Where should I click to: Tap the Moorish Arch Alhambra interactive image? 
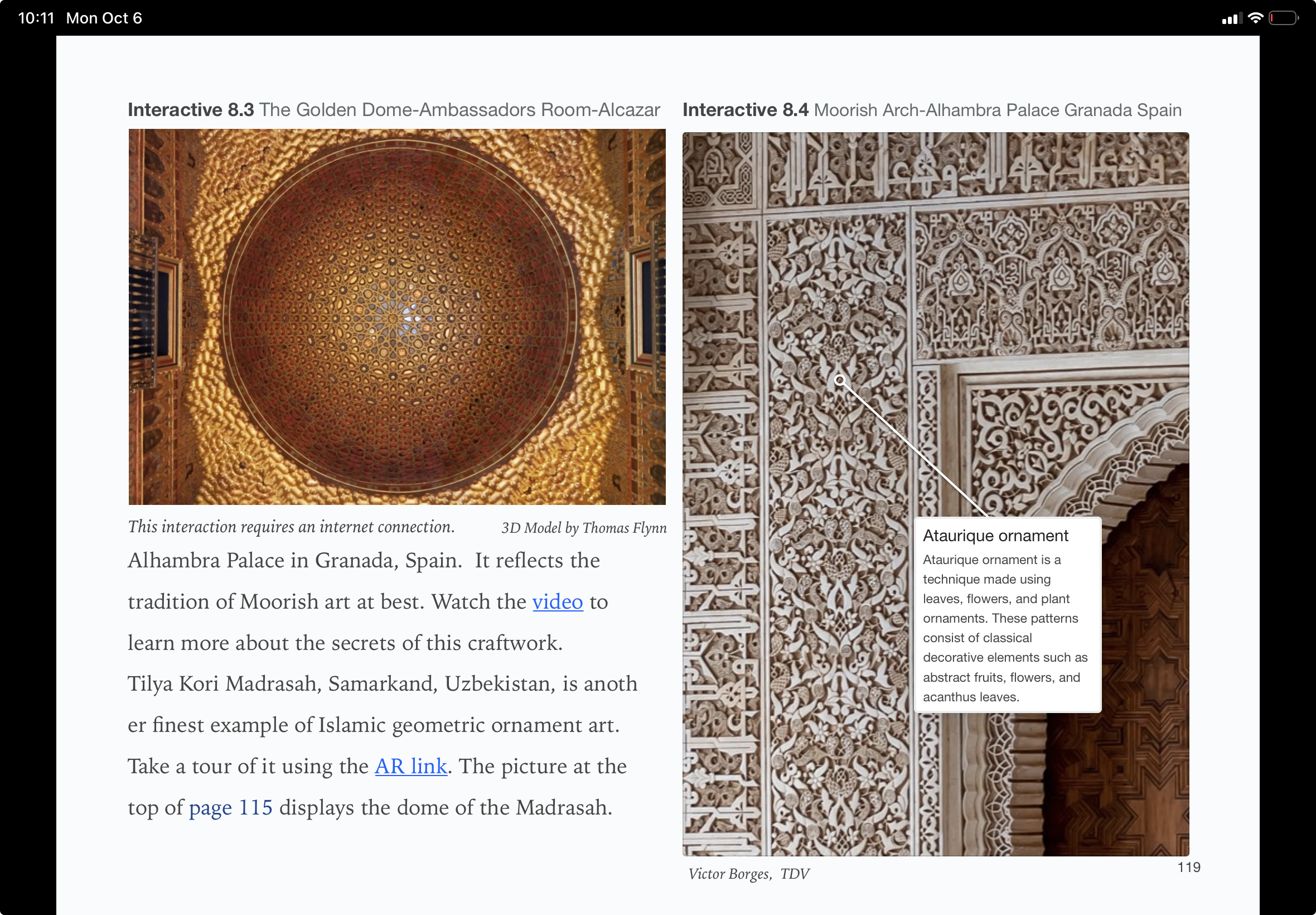tap(936, 494)
